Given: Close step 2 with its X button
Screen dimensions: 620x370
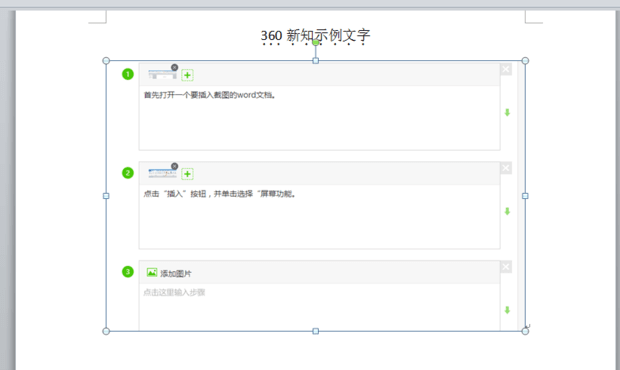Looking at the screenshot, I should 506,168.
